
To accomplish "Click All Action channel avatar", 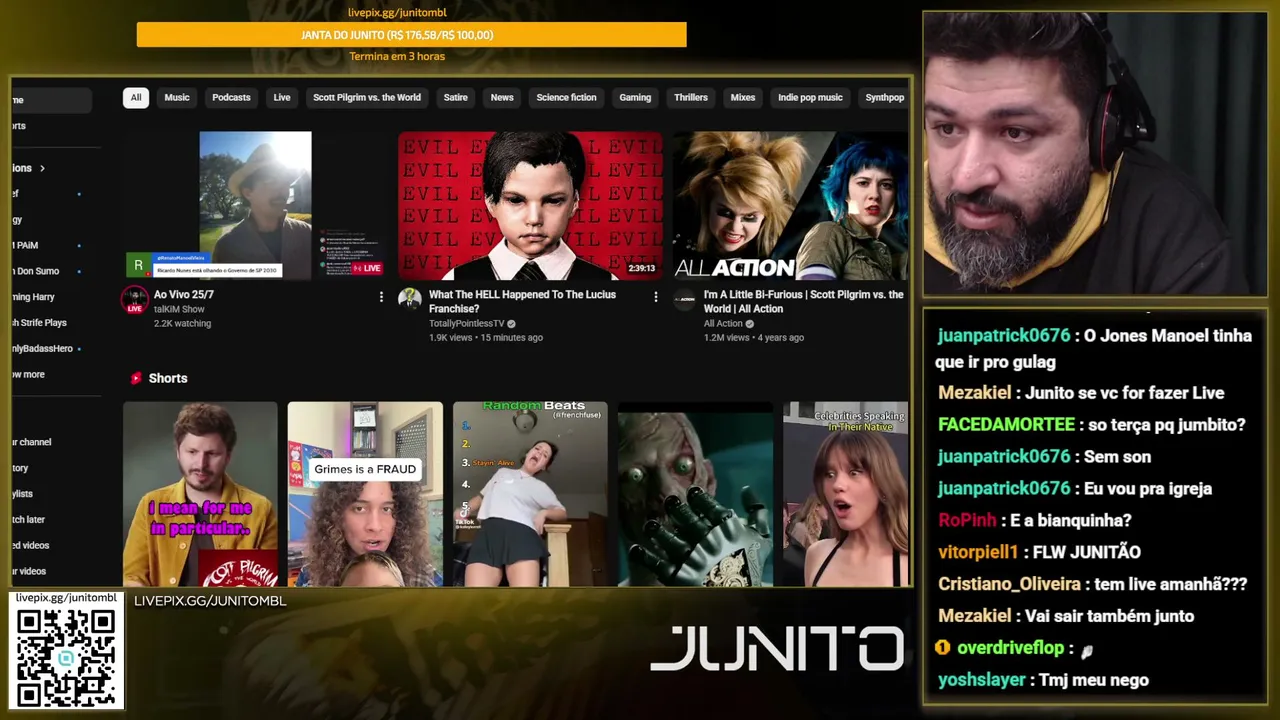I will tap(684, 299).
